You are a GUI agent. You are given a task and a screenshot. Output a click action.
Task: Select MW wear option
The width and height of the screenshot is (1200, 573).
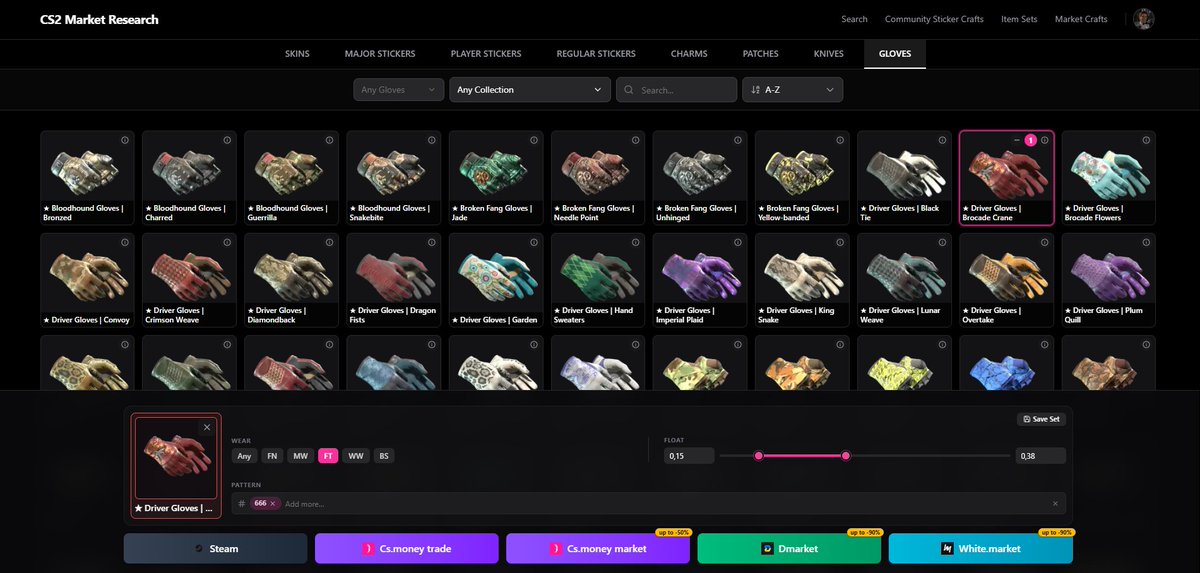point(301,456)
